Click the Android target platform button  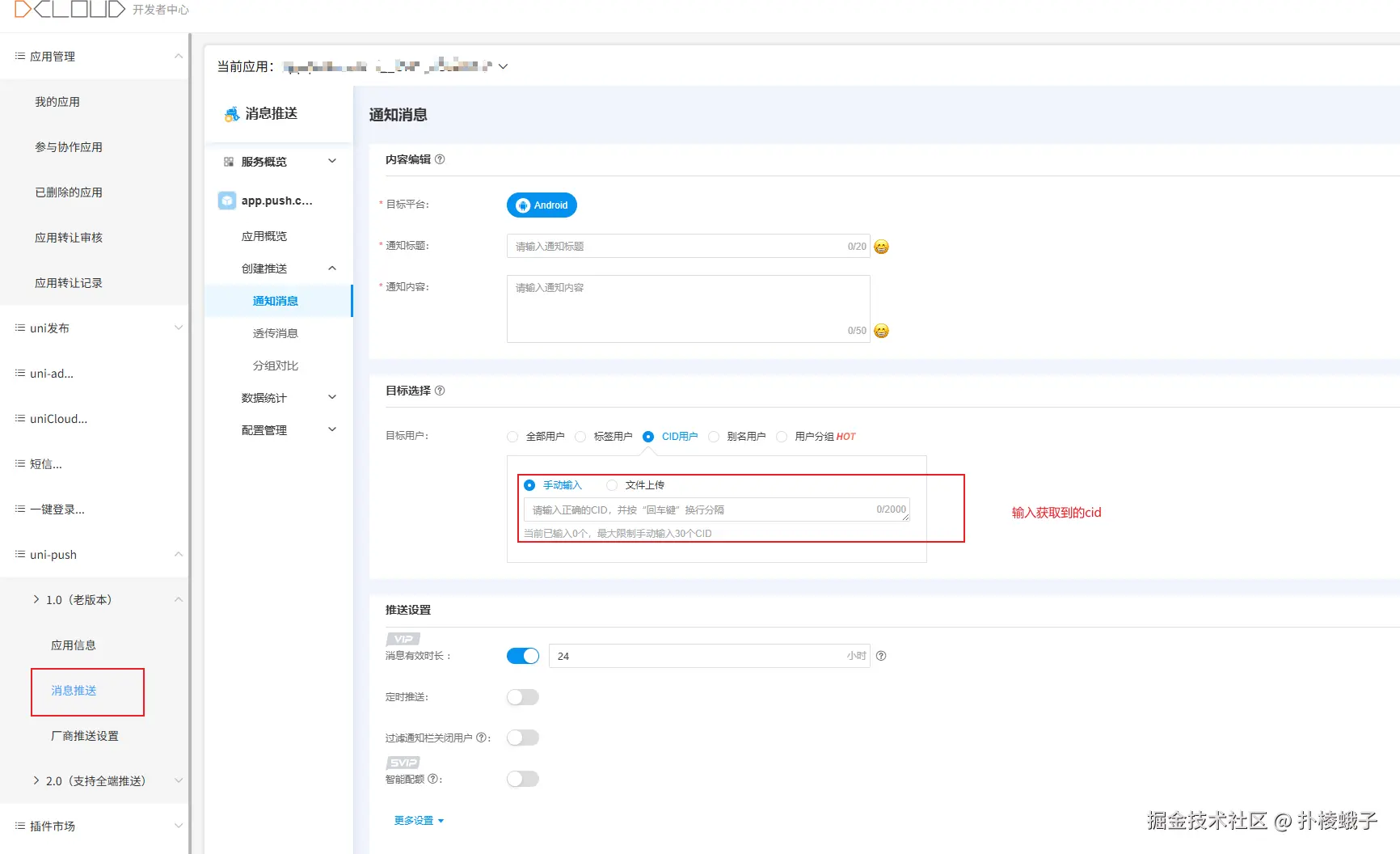coord(542,205)
